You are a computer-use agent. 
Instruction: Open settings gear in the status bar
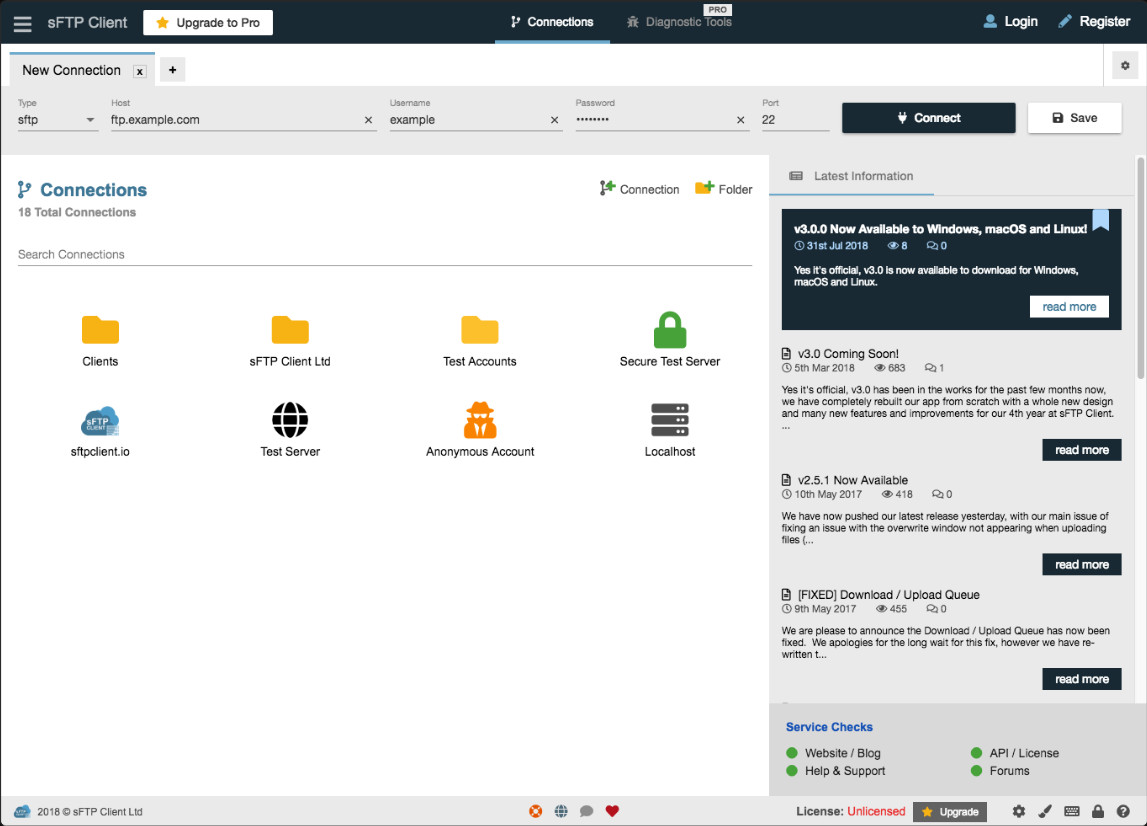[x=1018, y=811]
